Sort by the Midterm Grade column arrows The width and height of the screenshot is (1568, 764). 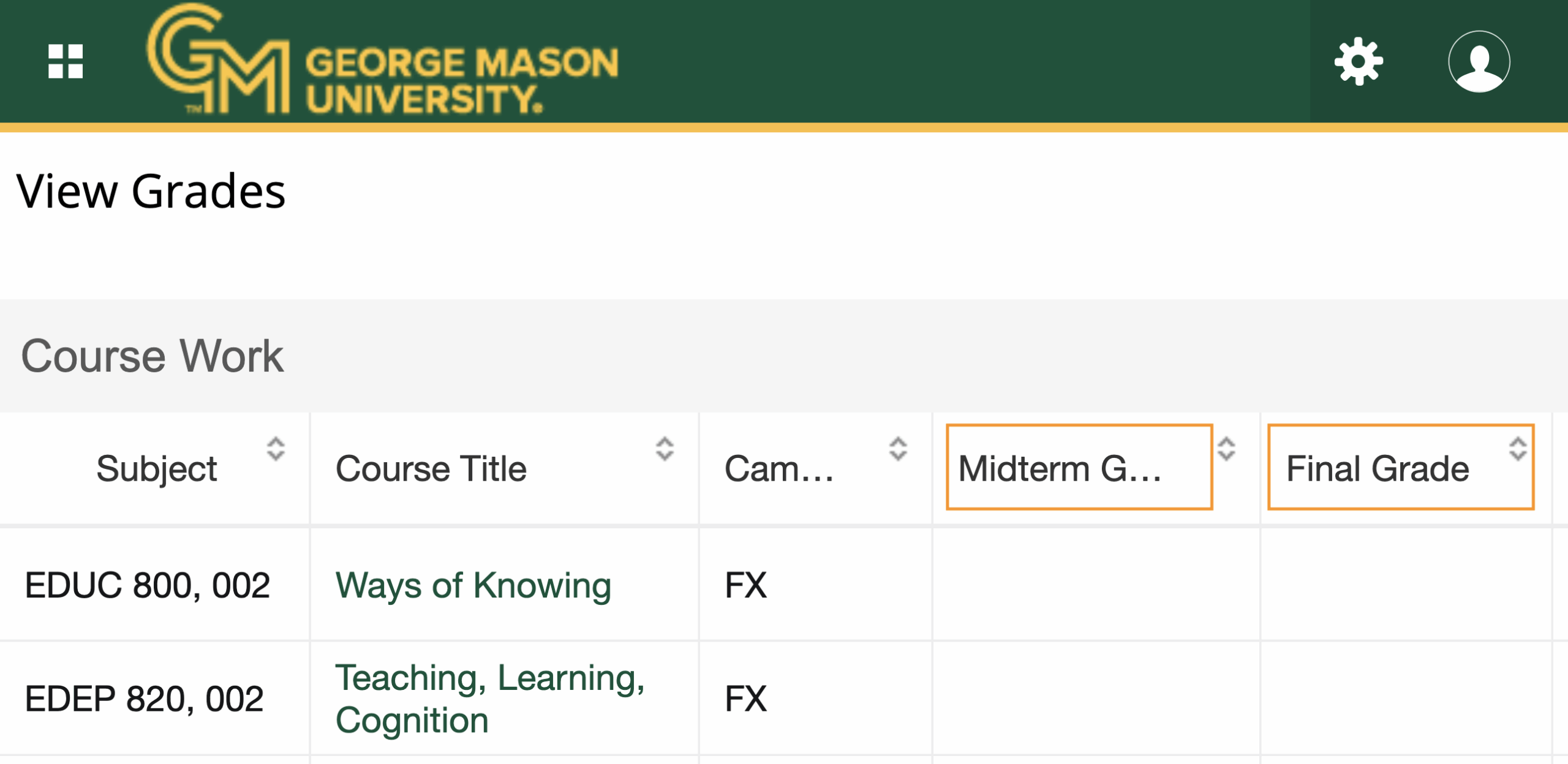(x=1226, y=449)
